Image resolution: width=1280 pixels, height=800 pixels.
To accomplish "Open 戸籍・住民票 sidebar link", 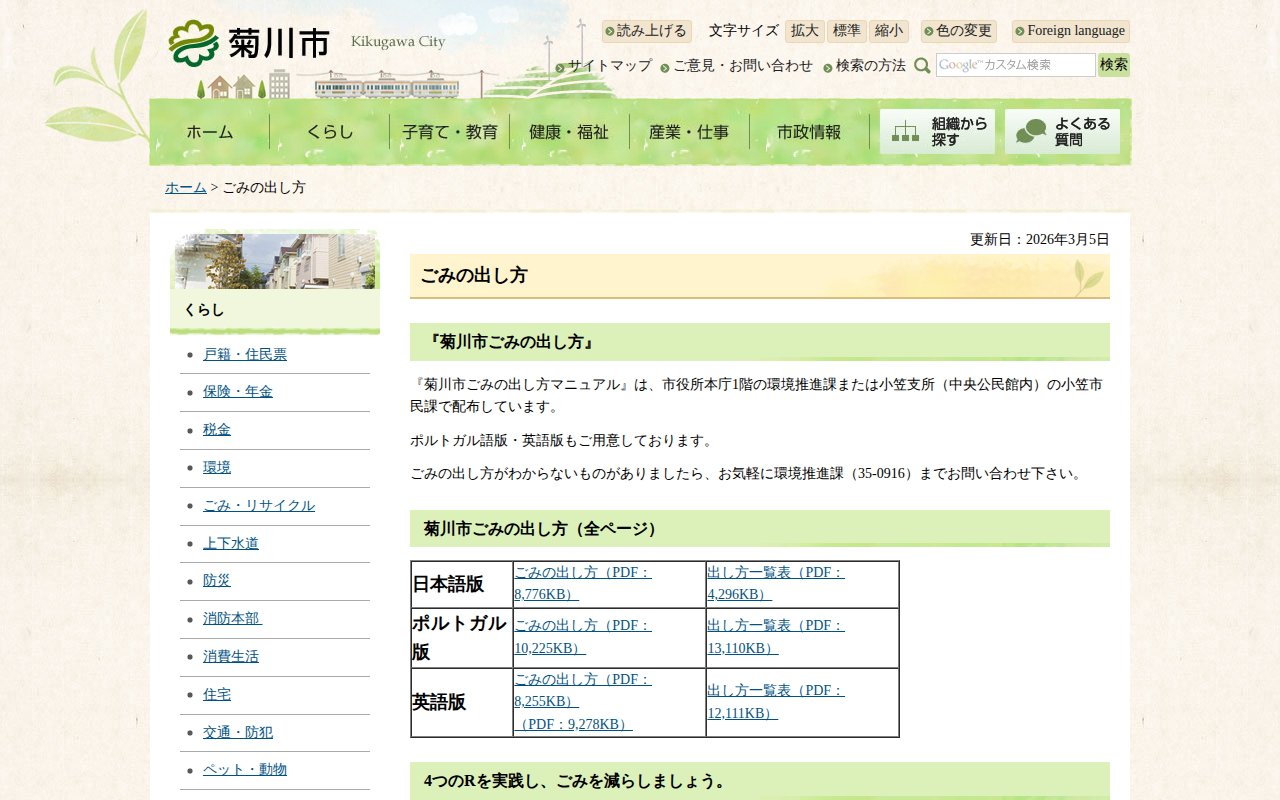I will 245,355.
